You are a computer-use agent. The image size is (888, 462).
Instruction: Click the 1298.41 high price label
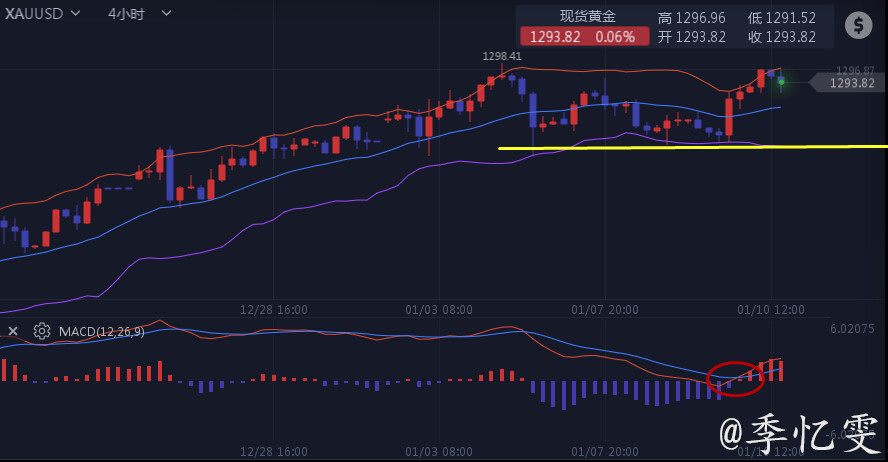tap(501, 56)
